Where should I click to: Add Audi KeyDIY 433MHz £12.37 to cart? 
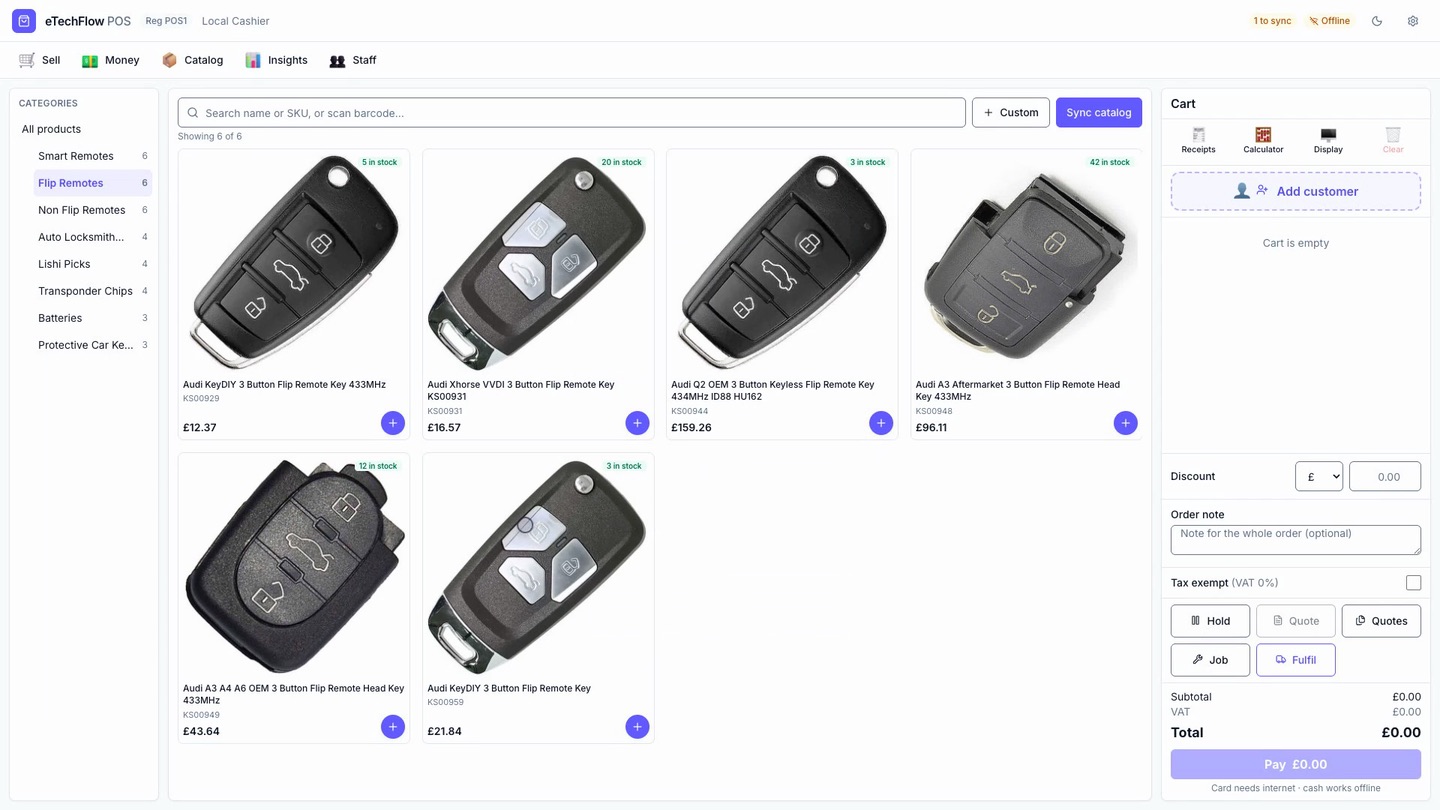pyautogui.click(x=393, y=423)
